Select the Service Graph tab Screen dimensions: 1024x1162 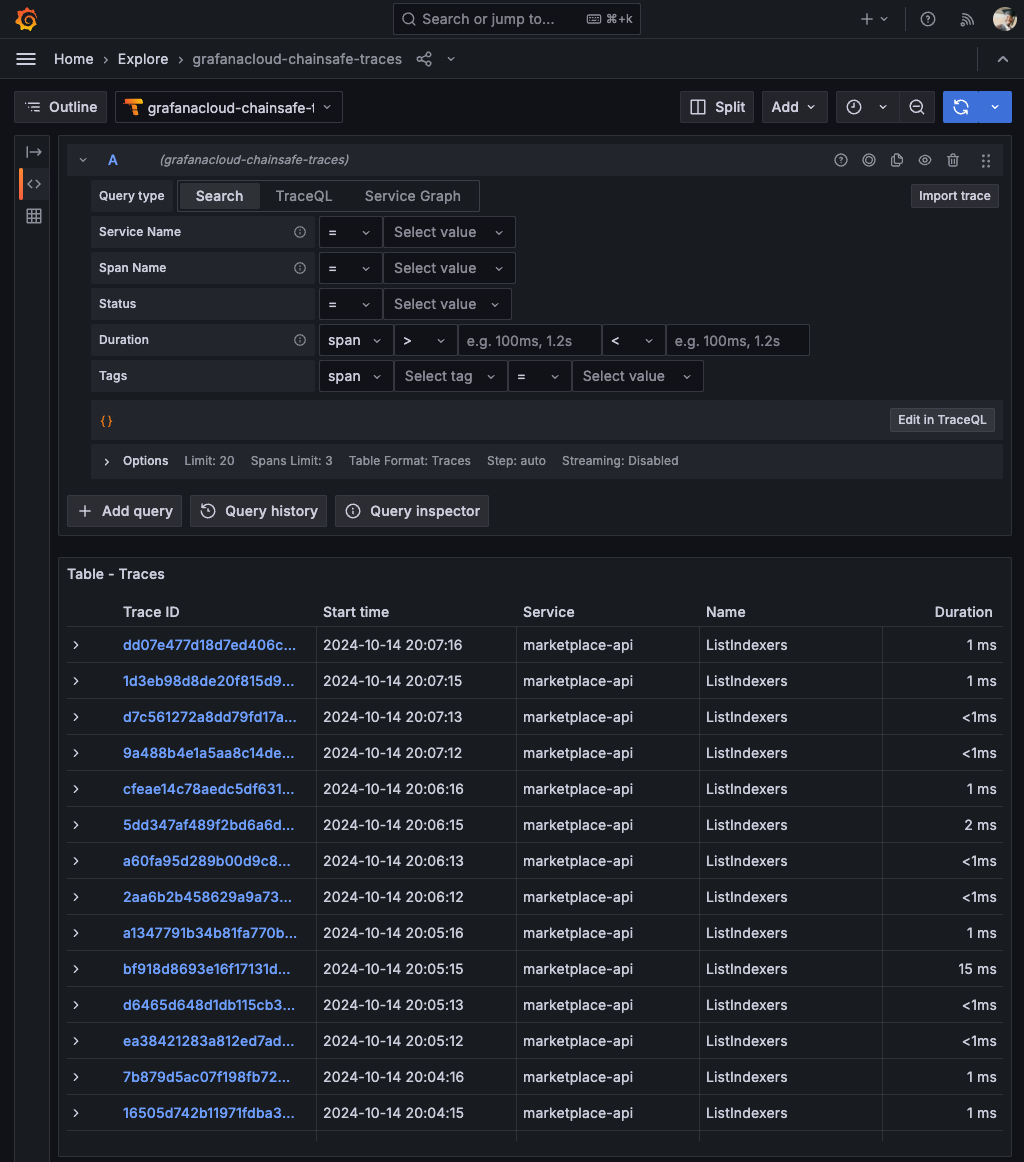[412, 196]
